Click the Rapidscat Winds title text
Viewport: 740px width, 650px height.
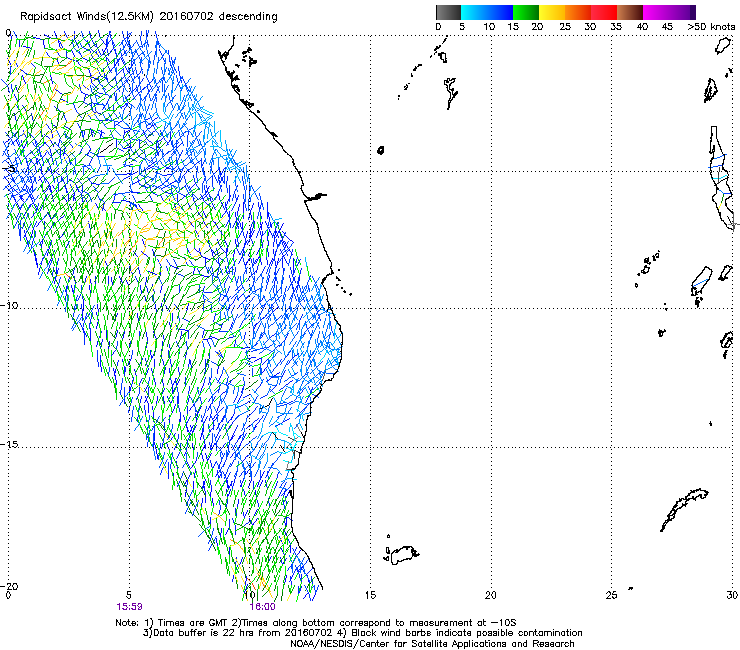click(148, 17)
